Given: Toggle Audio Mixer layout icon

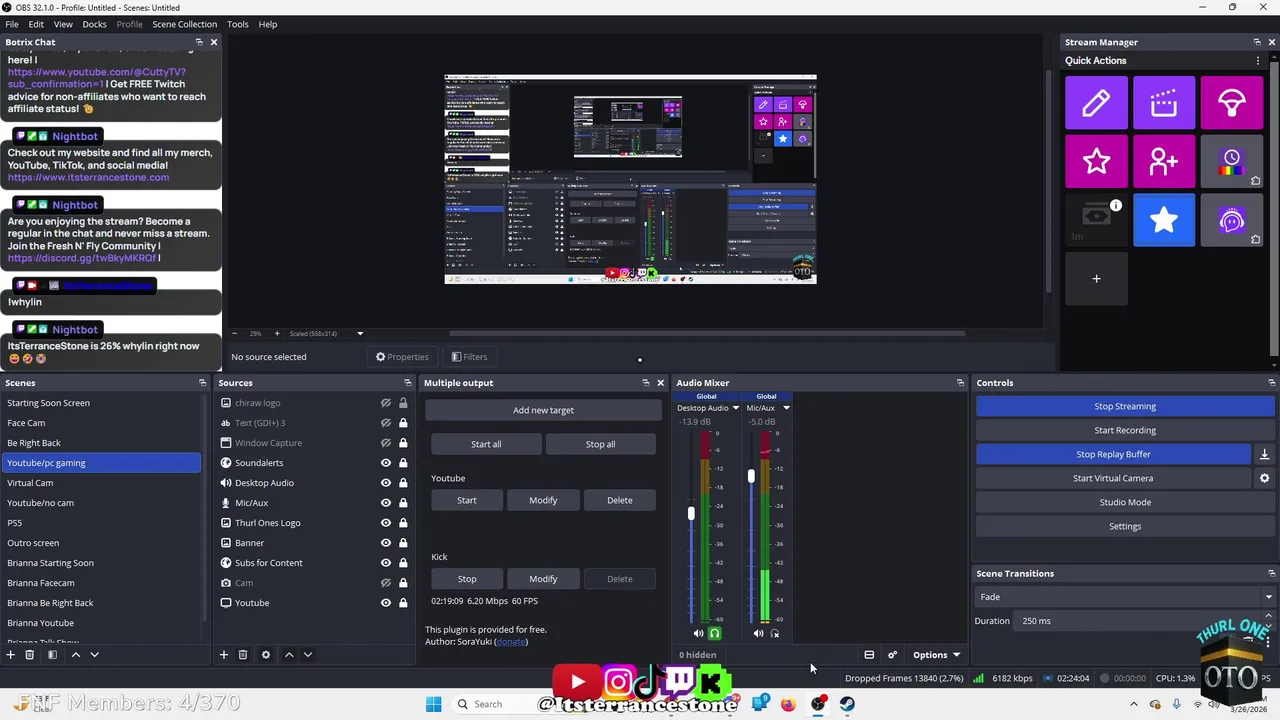Looking at the screenshot, I should tap(869, 655).
